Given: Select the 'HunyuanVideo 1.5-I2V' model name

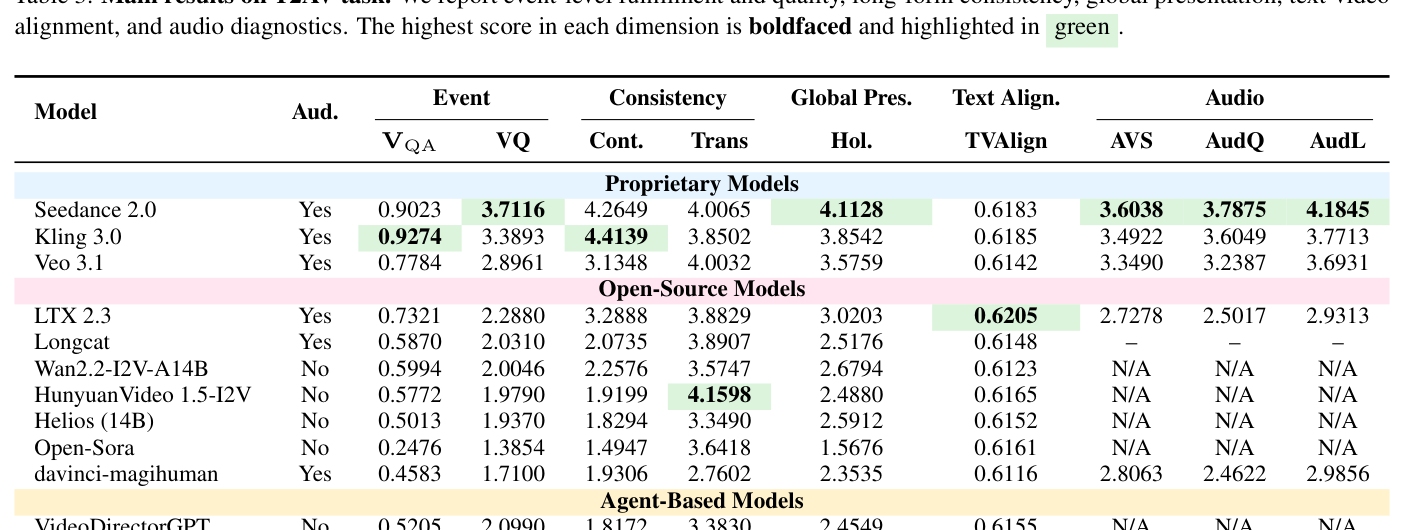Looking at the screenshot, I should pos(143,395).
